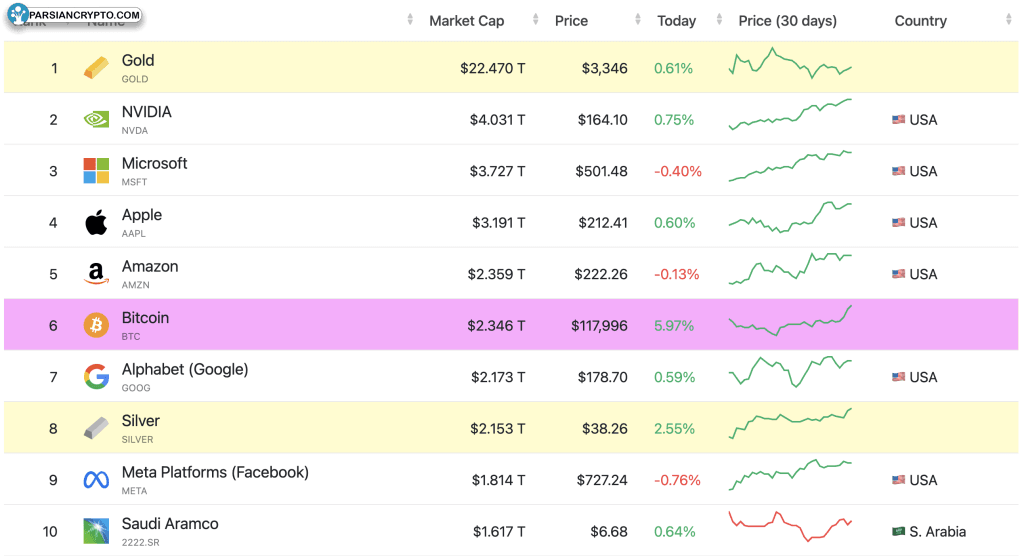1024x556 pixels.
Task: Click NVIDIA market cap $4.031 T
Action: tap(497, 120)
